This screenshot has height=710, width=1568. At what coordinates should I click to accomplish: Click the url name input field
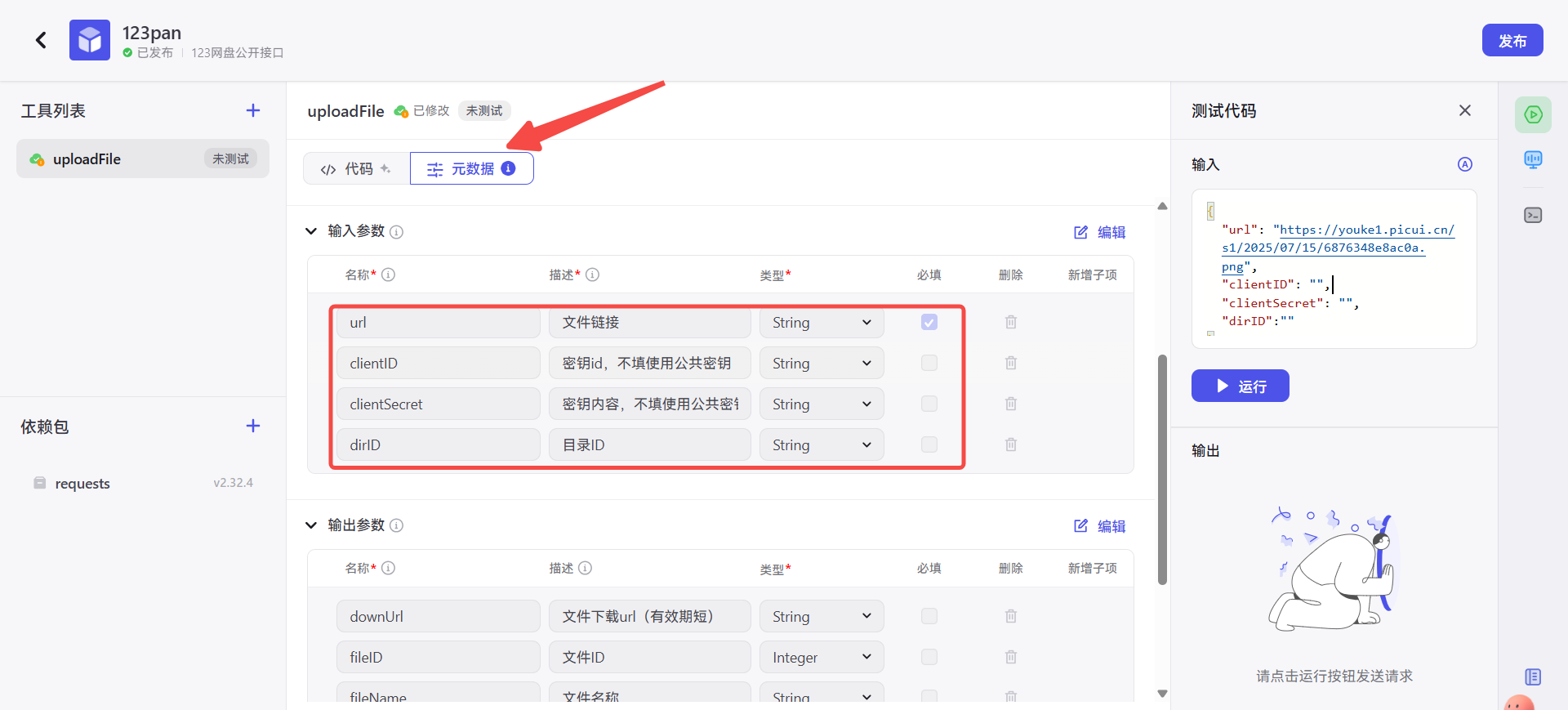coord(439,322)
